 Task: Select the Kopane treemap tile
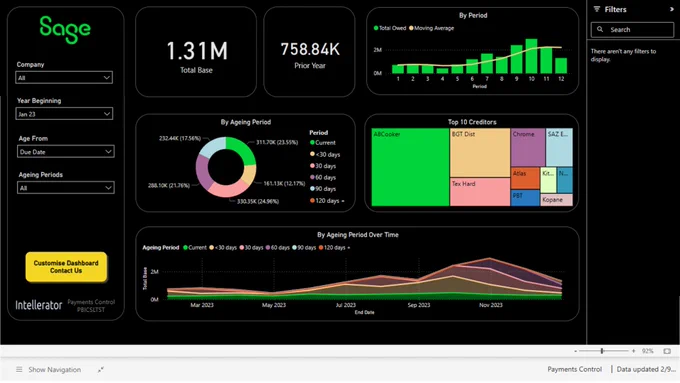(556, 200)
